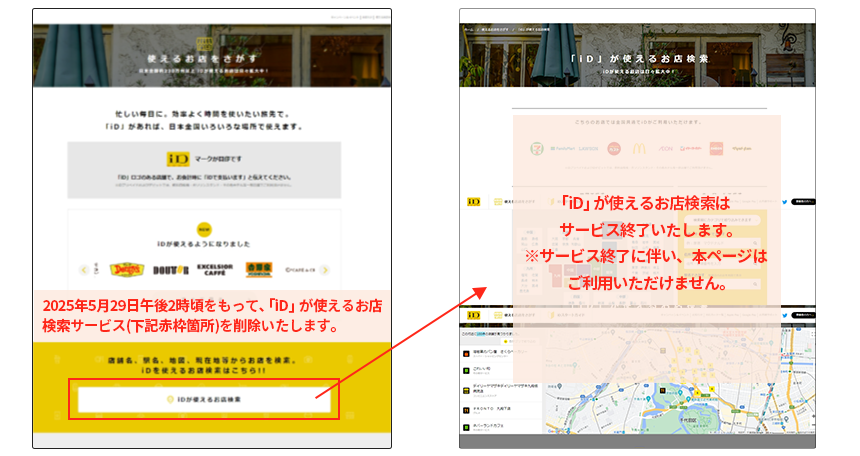Click the iD logo in the nav bar above the region selector
This screenshot has width=860, height=456.
click(x=473, y=202)
